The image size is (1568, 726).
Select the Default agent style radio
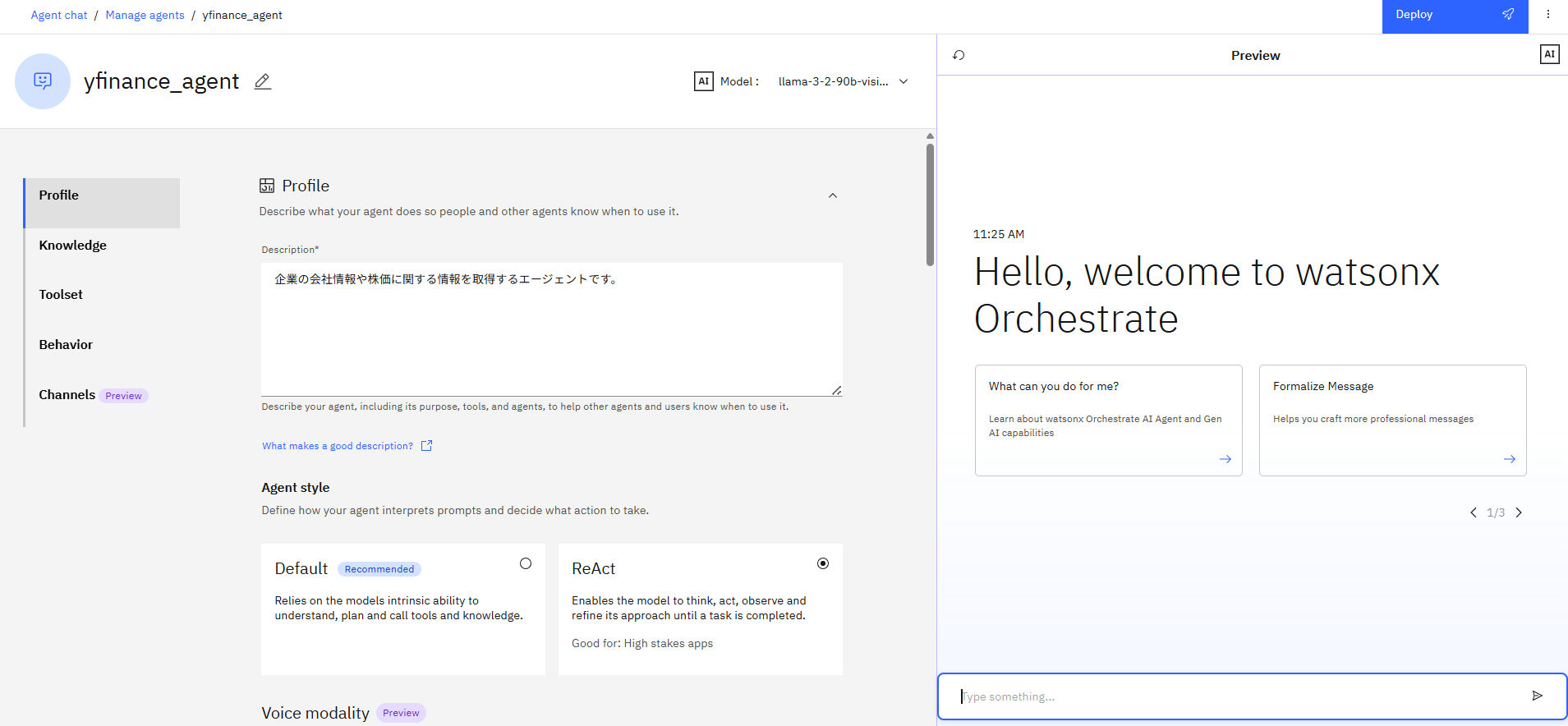[526, 563]
